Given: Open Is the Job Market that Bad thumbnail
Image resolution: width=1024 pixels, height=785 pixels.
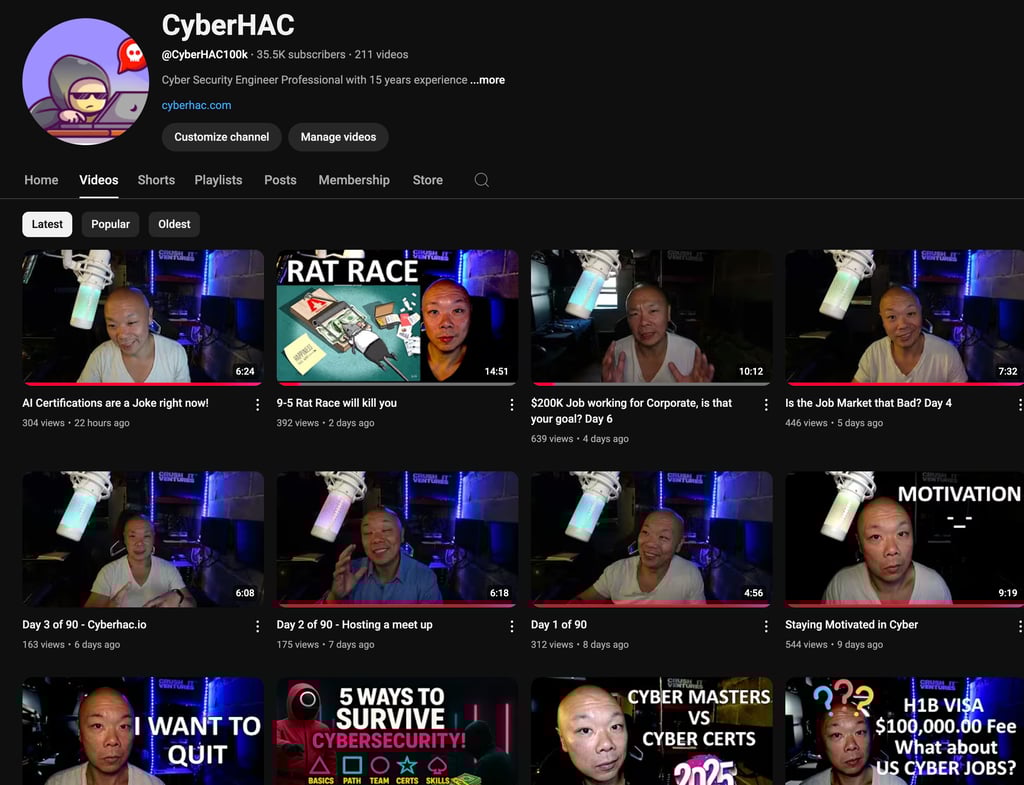Looking at the screenshot, I should tap(904, 317).
